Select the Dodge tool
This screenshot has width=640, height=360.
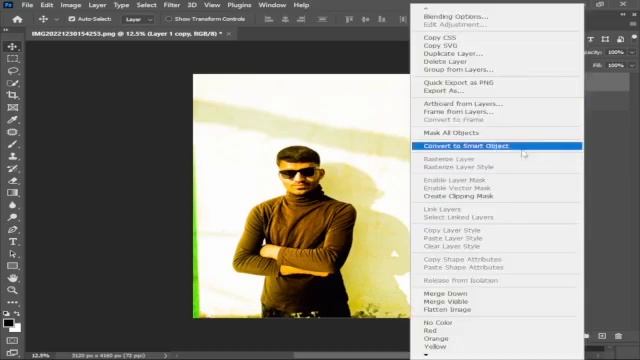(x=12, y=217)
